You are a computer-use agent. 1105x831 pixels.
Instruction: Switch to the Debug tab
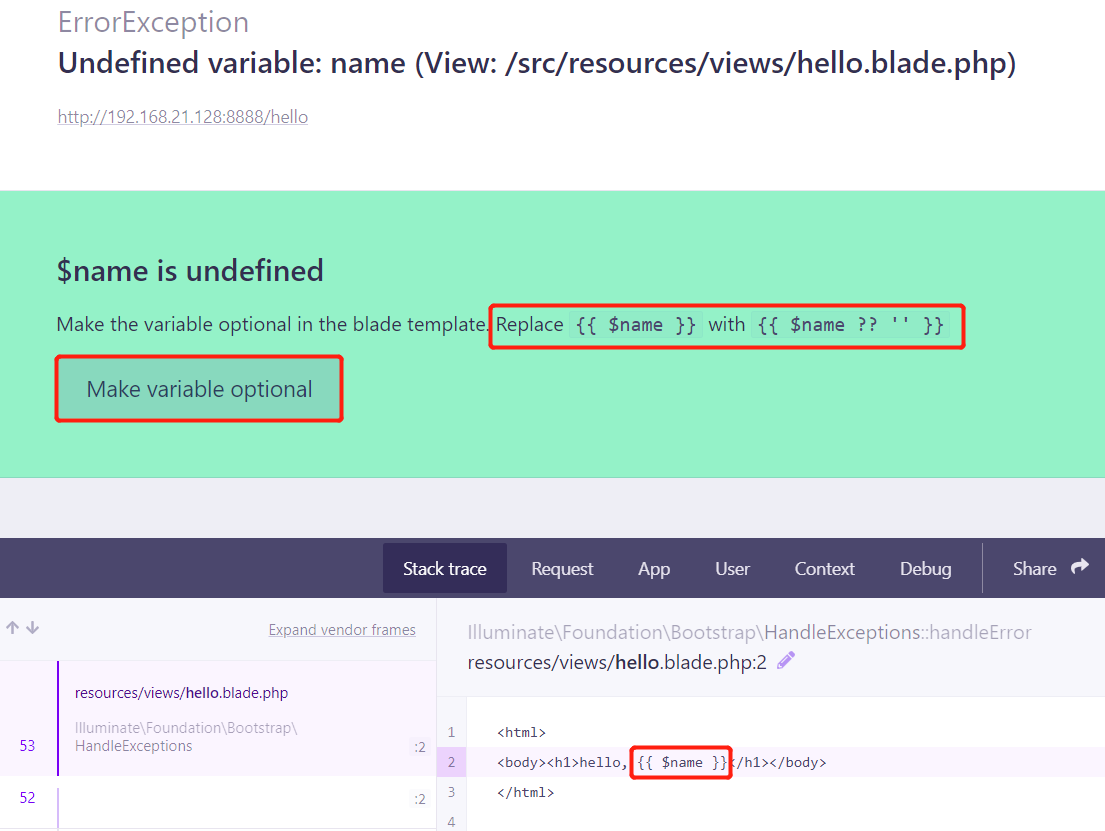pos(925,569)
